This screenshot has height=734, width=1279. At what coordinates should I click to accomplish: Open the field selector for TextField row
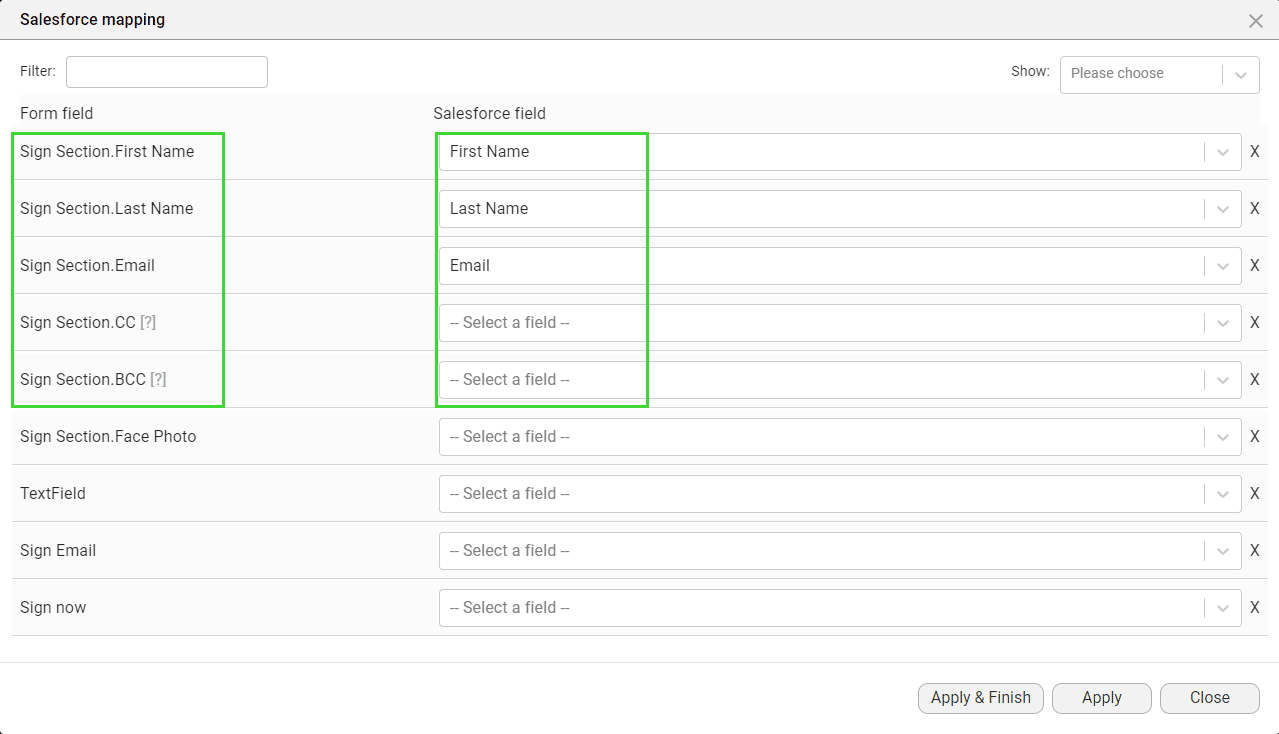1222,493
